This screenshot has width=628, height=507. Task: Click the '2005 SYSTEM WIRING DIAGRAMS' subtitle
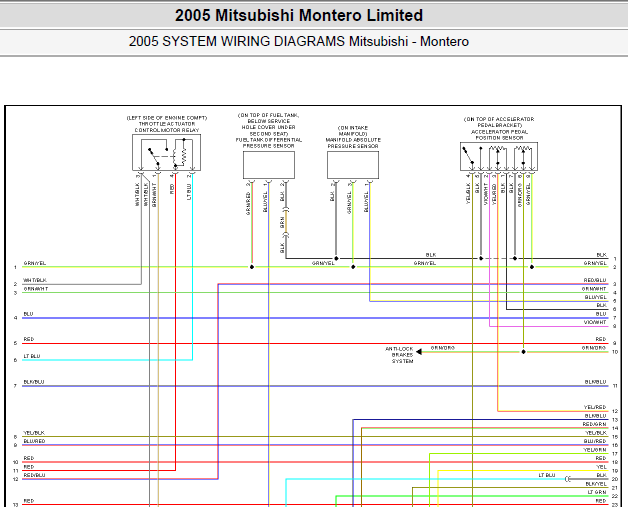click(x=238, y=41)
